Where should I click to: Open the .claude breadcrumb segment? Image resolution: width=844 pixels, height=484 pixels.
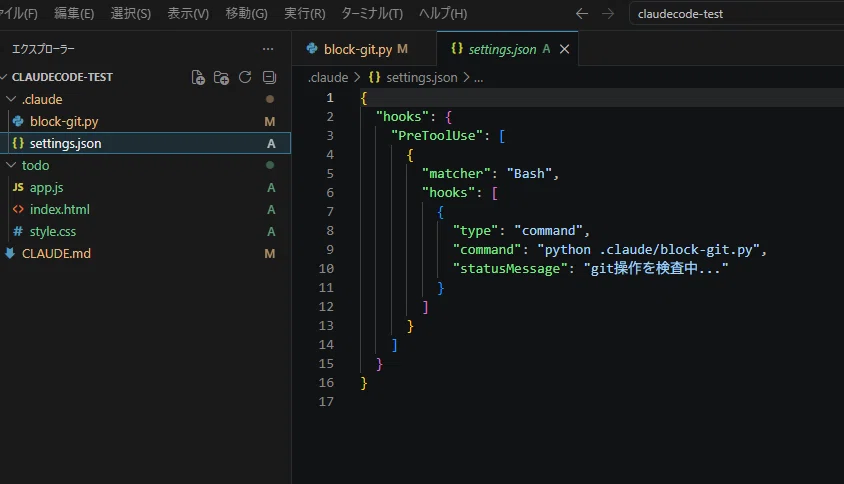point(328,78)
